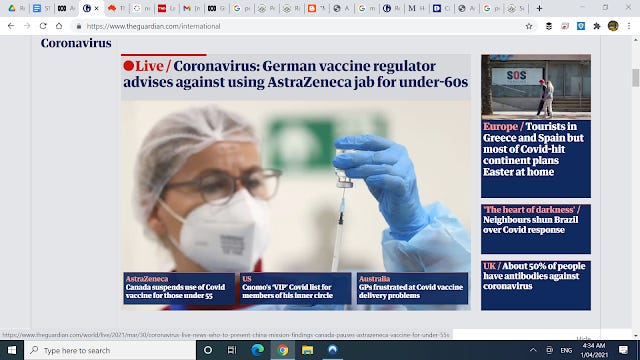Reload the Guardian page
The height and width of the screenshot is (360, 640).
point(43,26)
